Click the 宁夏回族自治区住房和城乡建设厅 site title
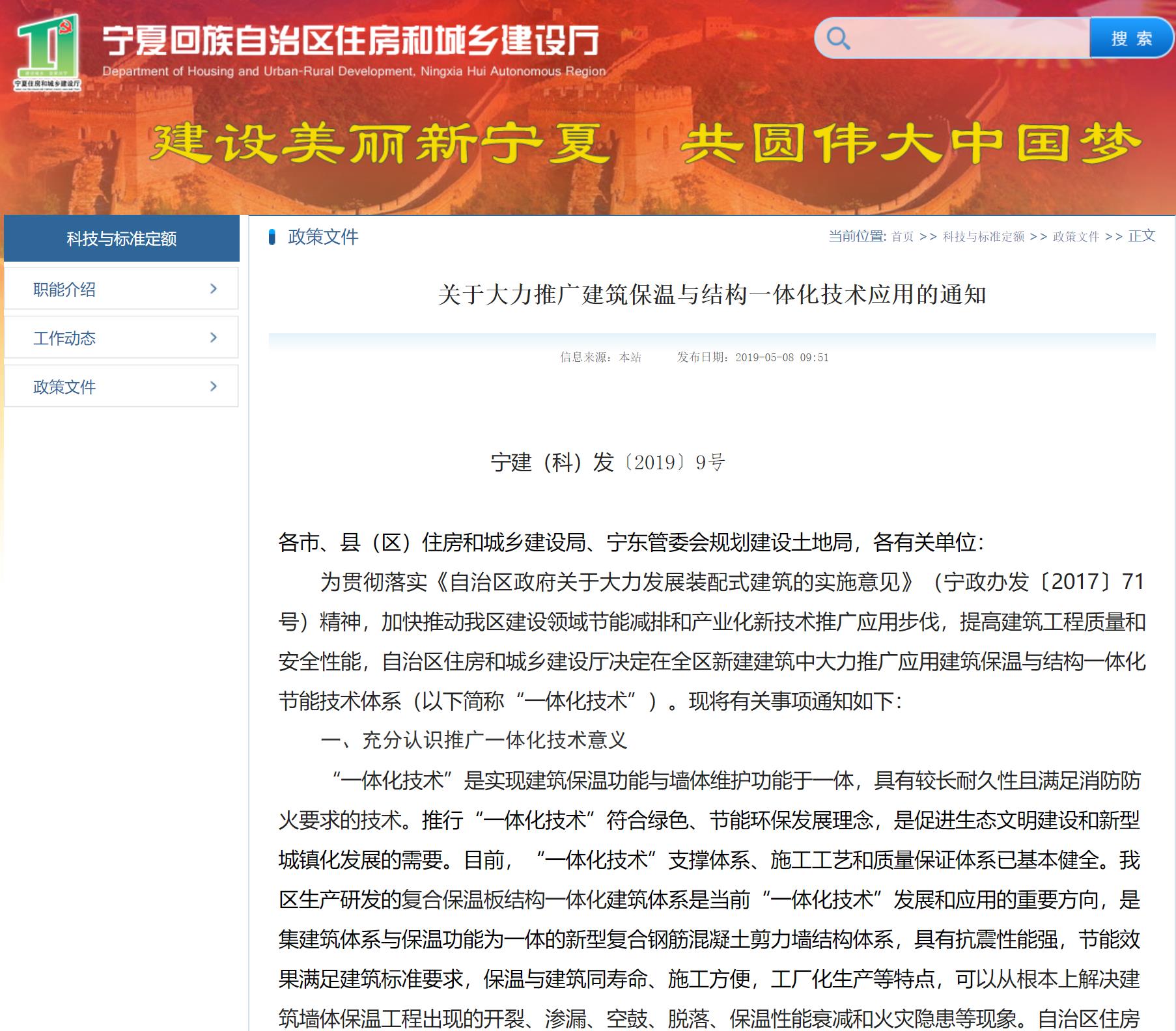This screenshot has width=1176, height=1031. click(x=350, y=41)
